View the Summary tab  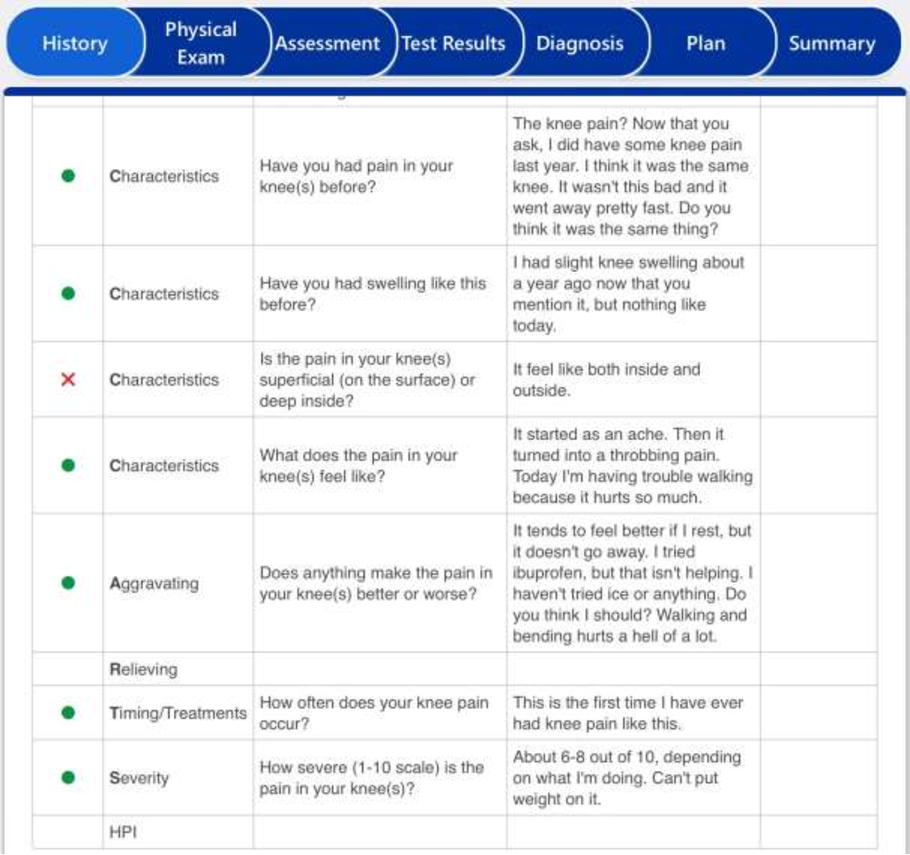pyautogui.click(x=831, y=44)
